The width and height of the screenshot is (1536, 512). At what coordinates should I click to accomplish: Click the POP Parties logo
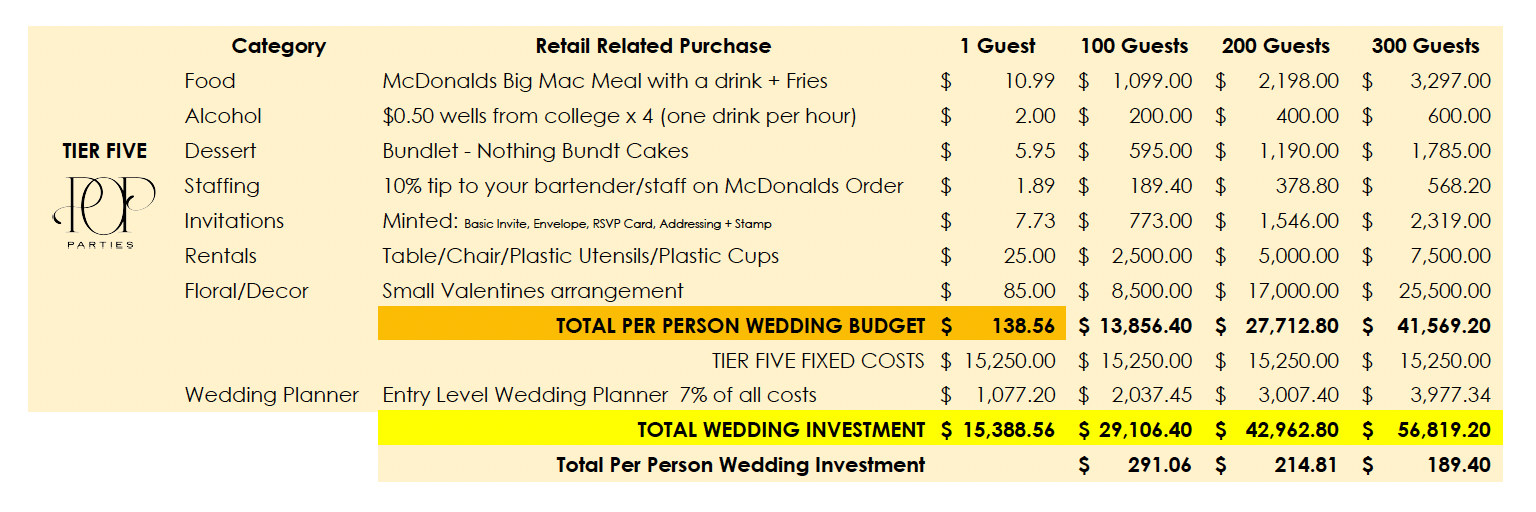(104, 211)
